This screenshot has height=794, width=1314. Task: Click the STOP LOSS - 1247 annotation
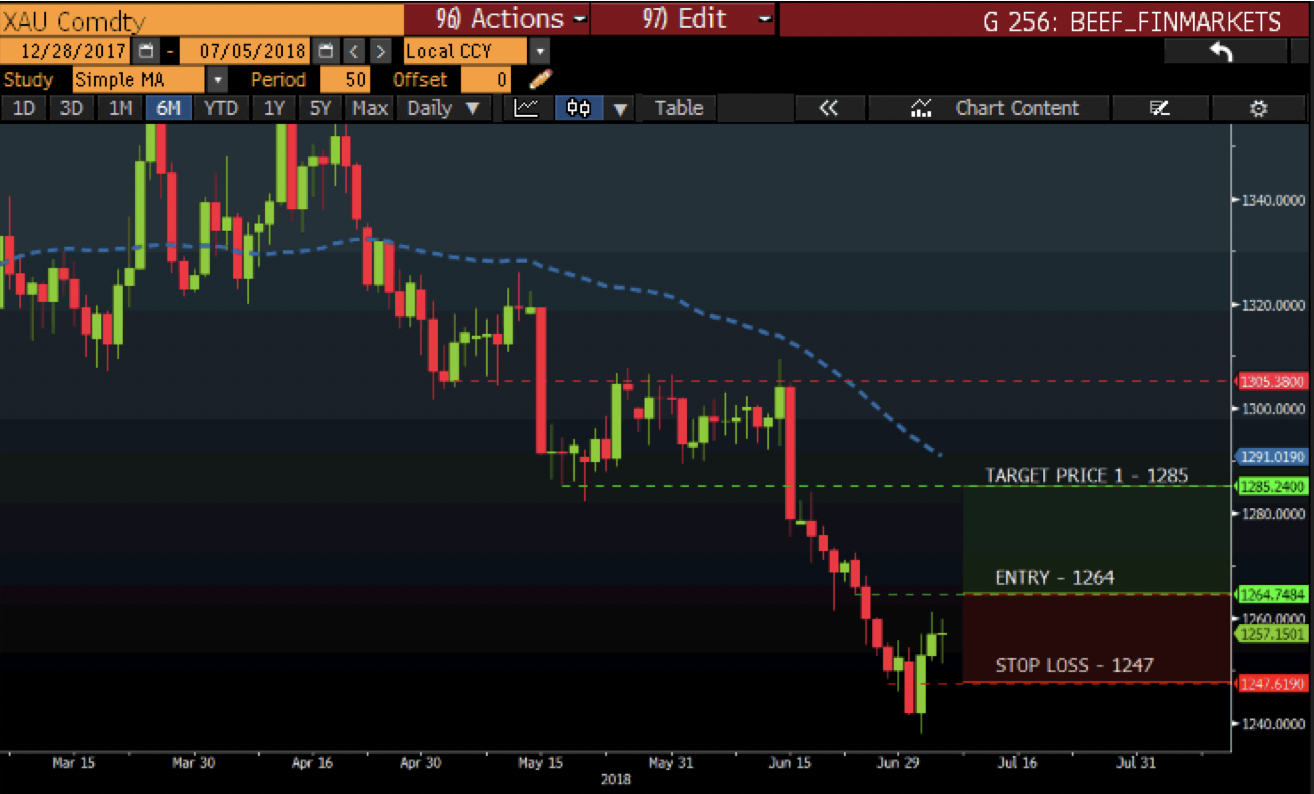pyautogui.click(x=1074, y=665)
